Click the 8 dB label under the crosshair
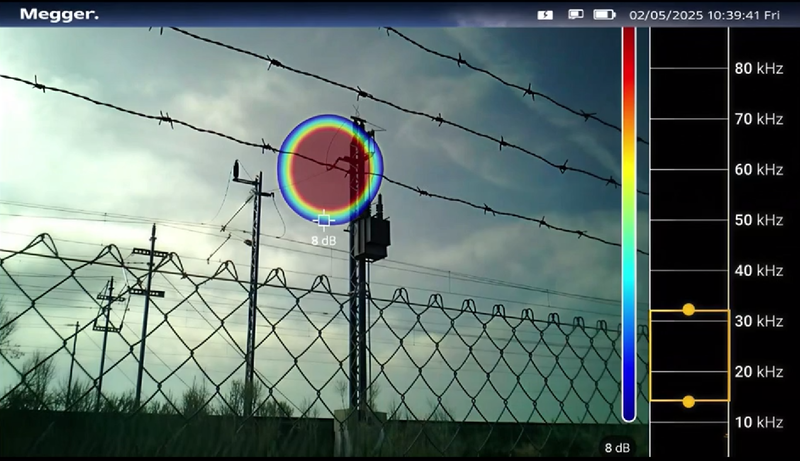Screen dimensions: 800x461 324,240
